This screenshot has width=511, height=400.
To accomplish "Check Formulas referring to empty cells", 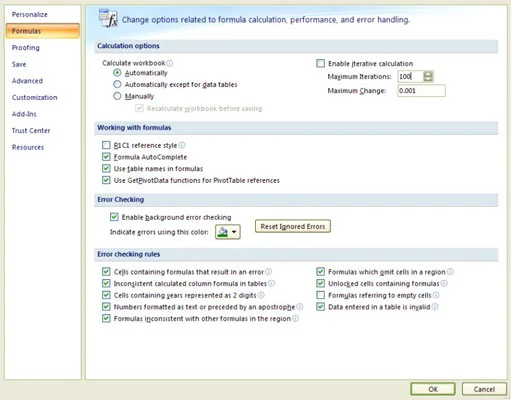I will pyautogui.click(x=320, y=295).
